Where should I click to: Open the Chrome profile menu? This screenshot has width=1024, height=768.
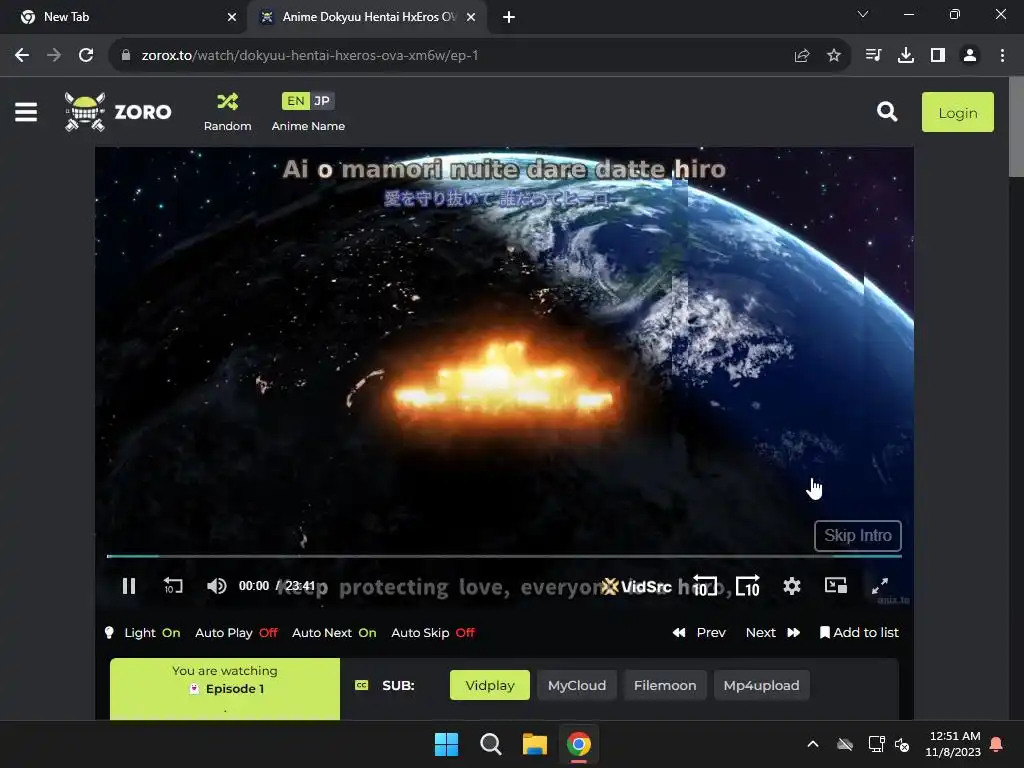click(970, 56)
